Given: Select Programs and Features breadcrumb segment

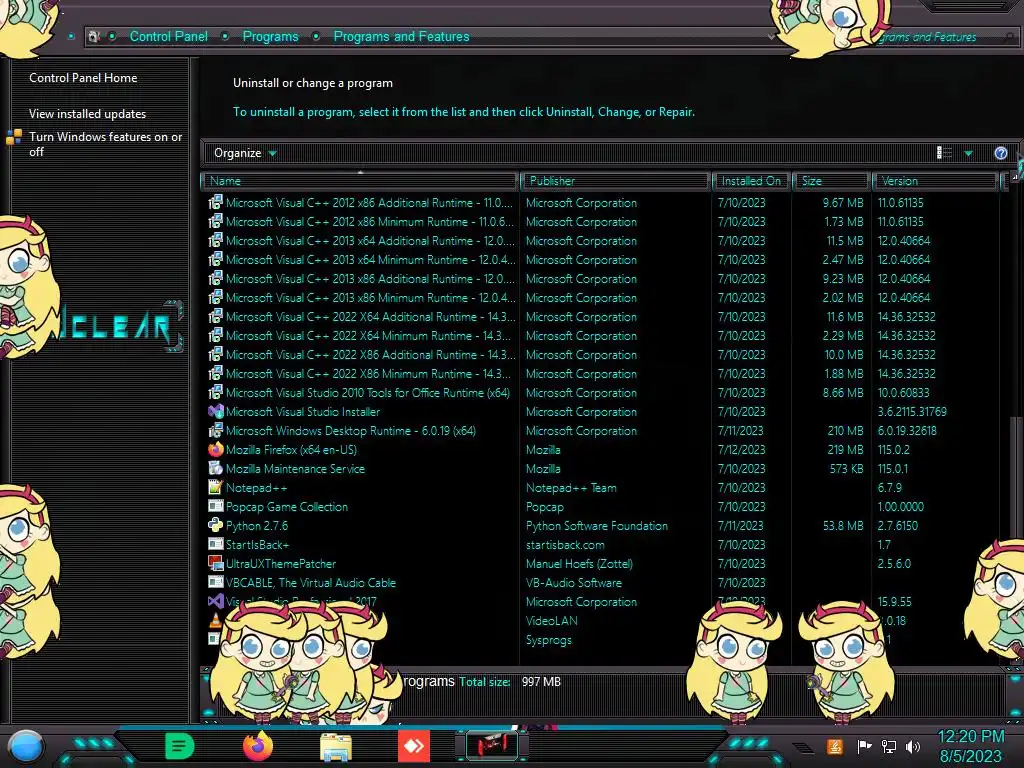Looking at the screenshot, I should [401, 37].
